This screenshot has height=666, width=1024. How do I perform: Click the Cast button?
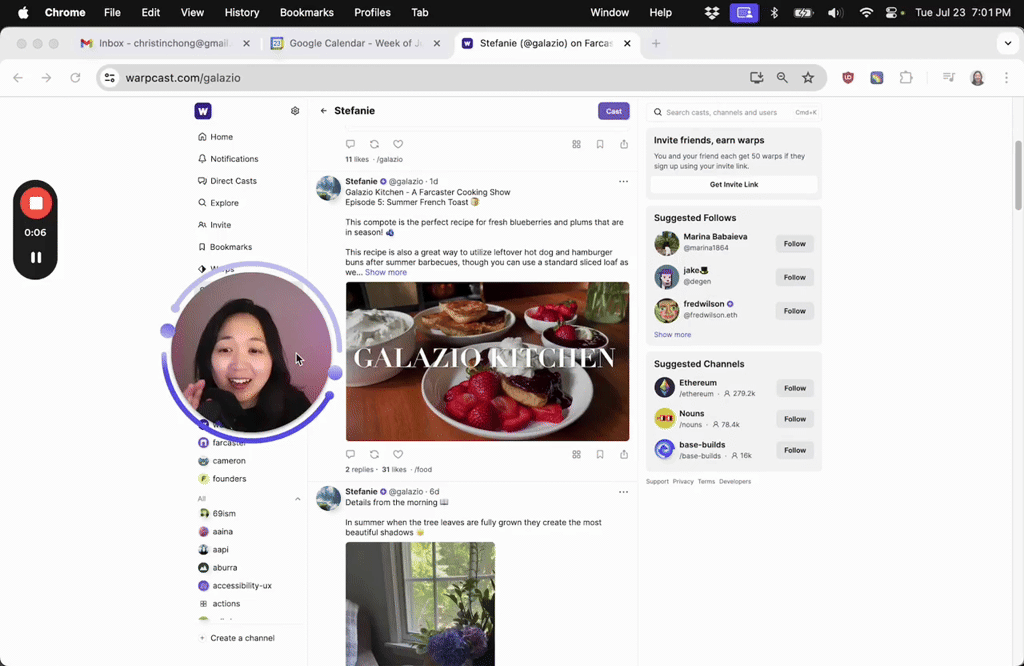614,111
